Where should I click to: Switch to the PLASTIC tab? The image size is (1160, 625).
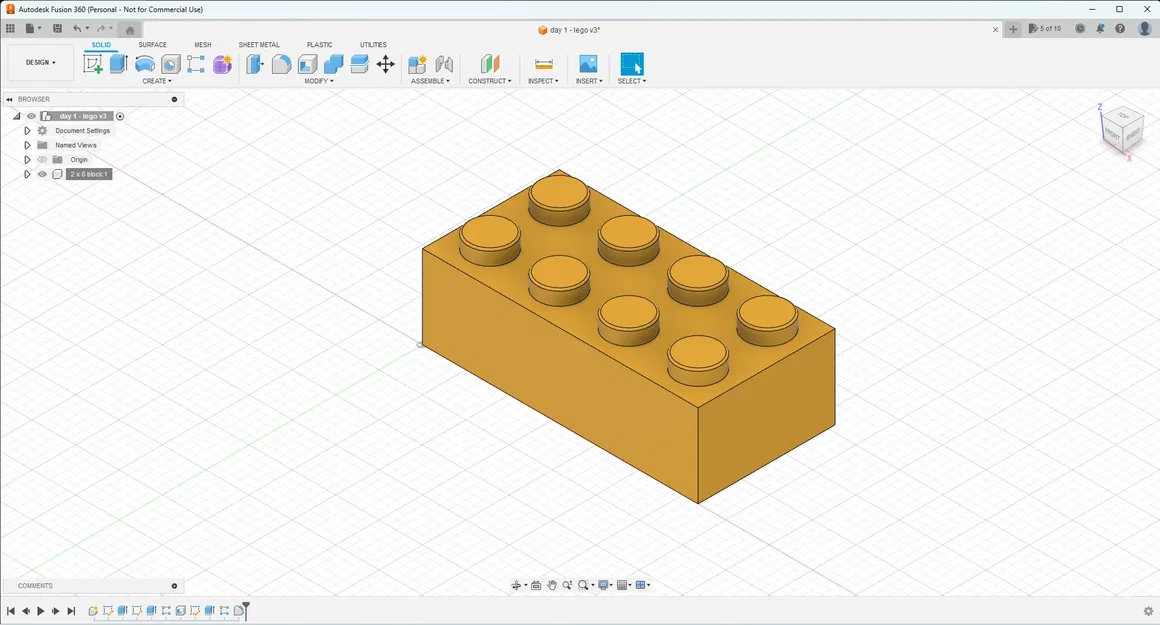coord(320,45)
